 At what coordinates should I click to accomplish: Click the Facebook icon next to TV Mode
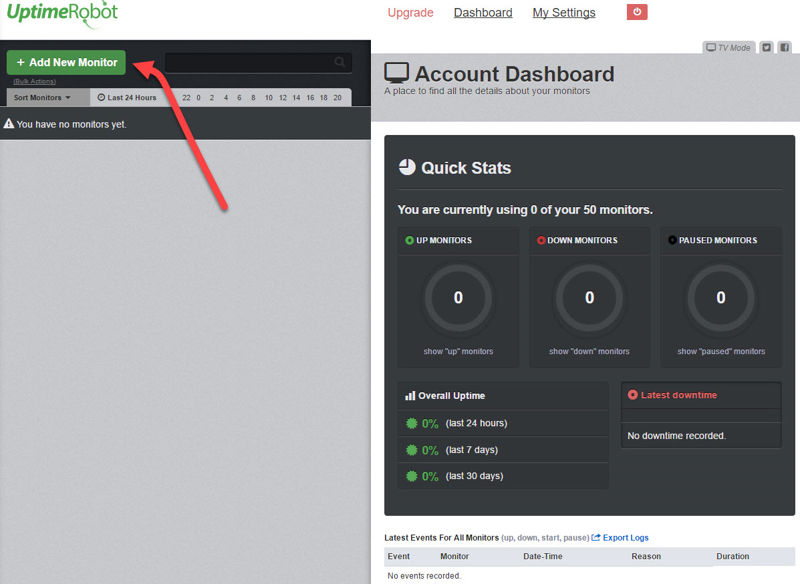point(785,47)
